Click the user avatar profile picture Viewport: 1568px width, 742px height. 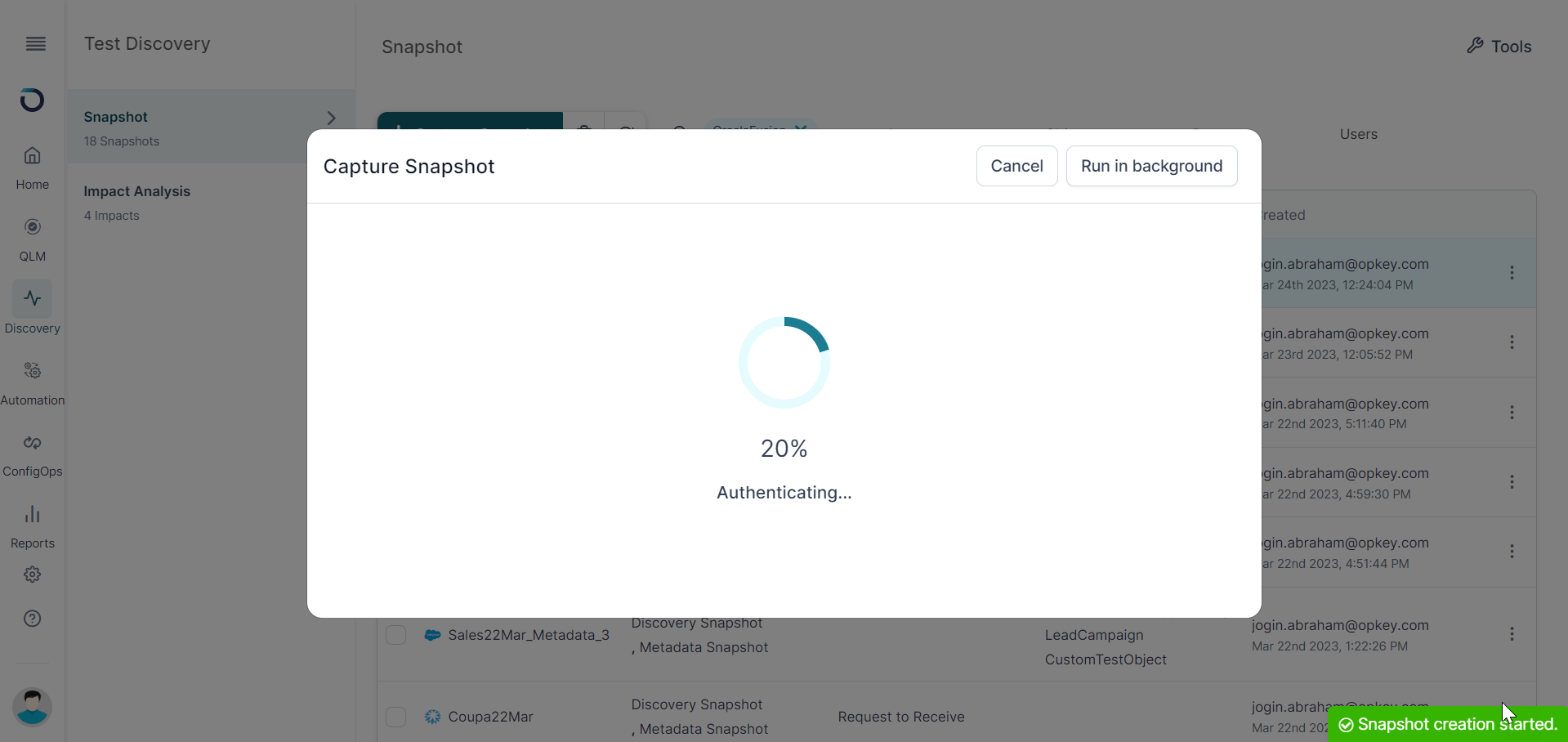(32, 707)
